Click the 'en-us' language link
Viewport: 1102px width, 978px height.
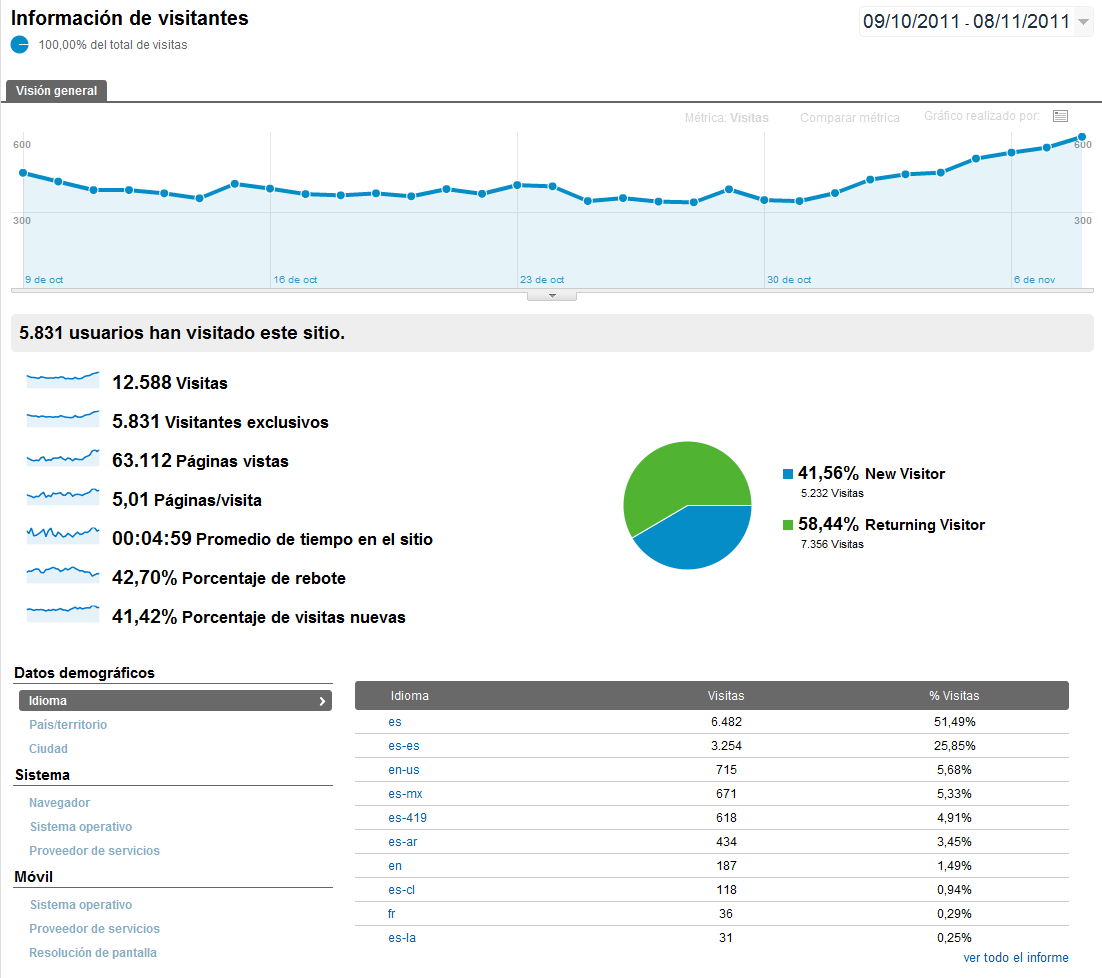point(403,769)
